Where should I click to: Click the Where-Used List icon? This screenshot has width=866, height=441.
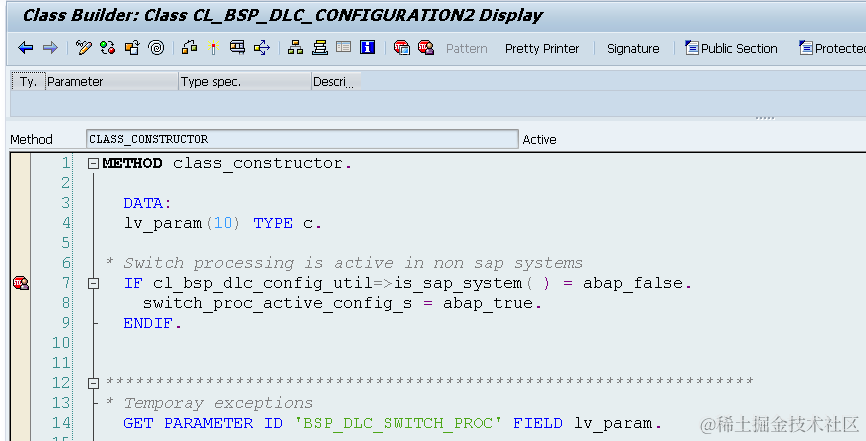pos(262,48)
